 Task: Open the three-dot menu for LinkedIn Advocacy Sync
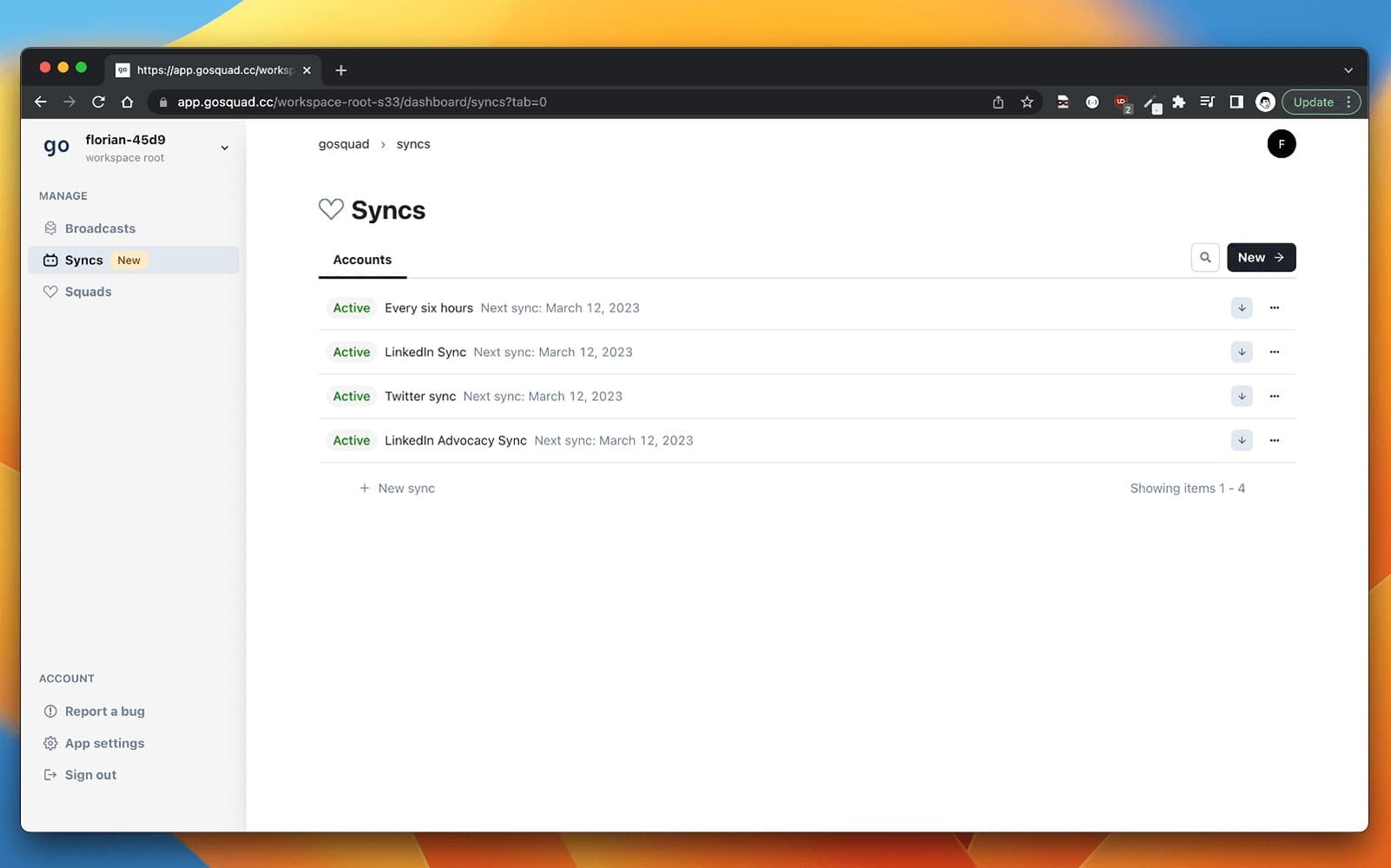pyautogui.click(x=1274, y=440)
